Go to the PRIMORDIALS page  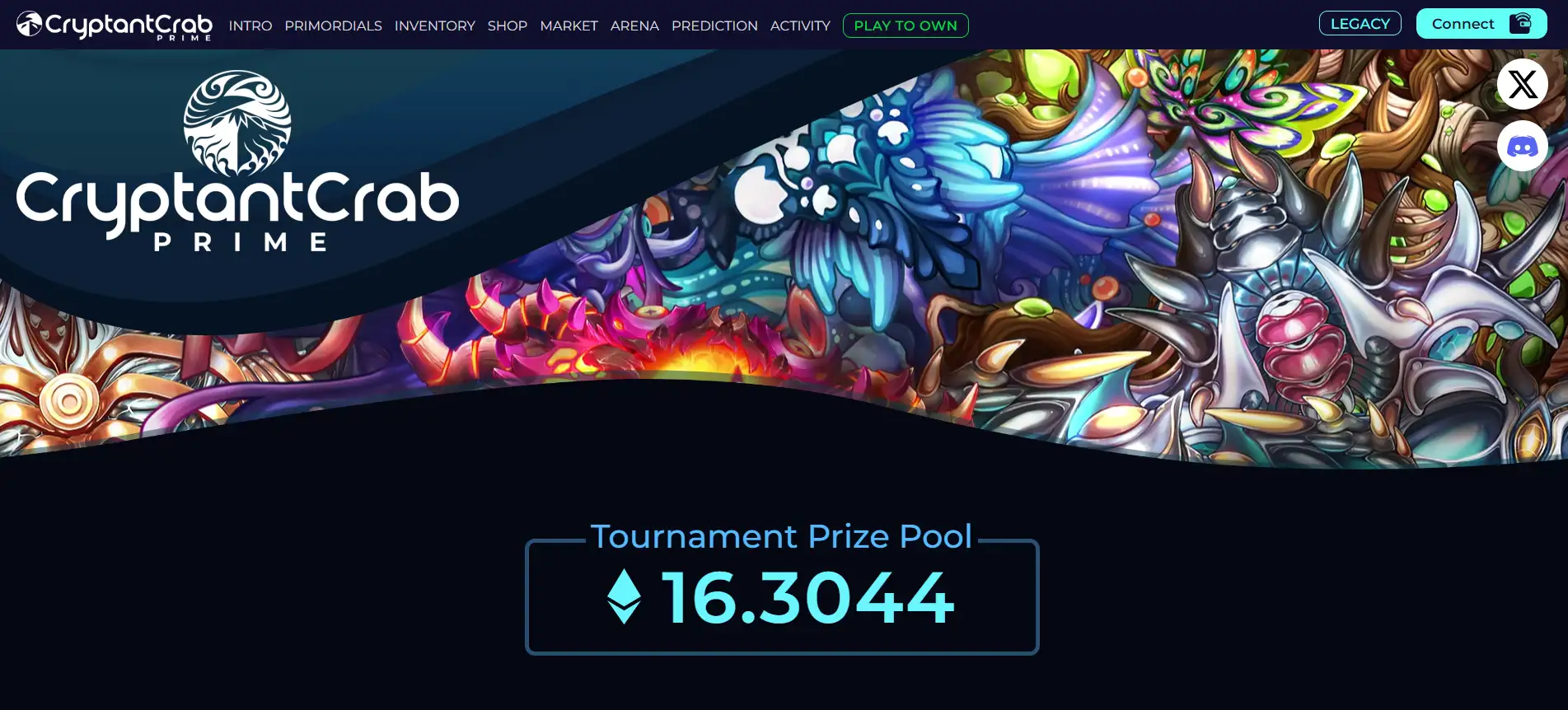click(333, 26)
